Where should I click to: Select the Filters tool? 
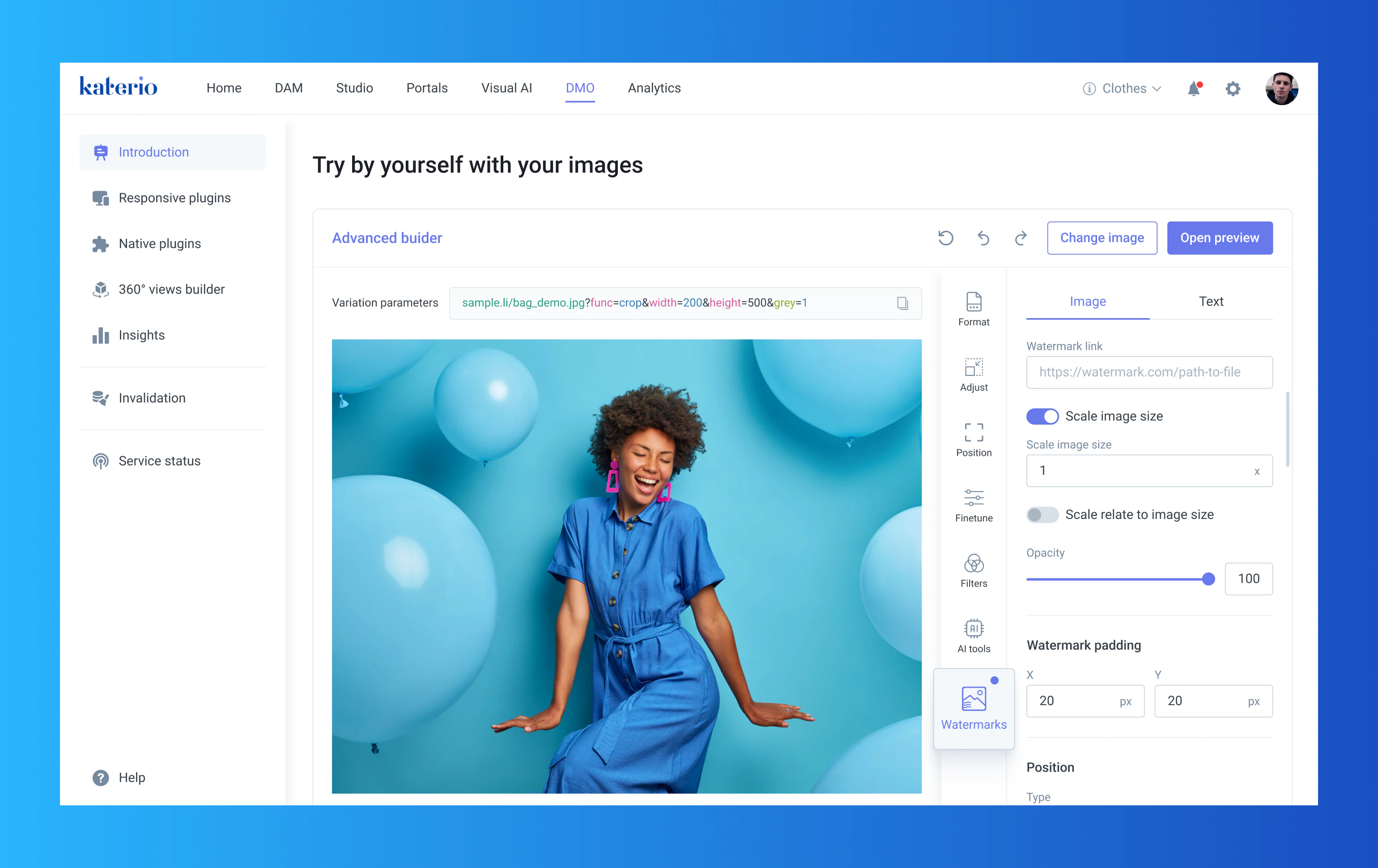(974, 570)
